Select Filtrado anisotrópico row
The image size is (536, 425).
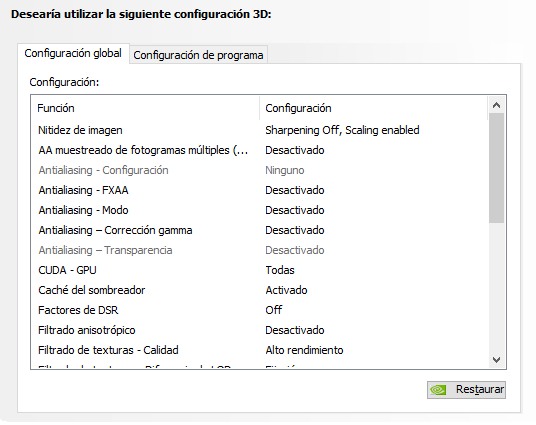[x=260, y=330]
